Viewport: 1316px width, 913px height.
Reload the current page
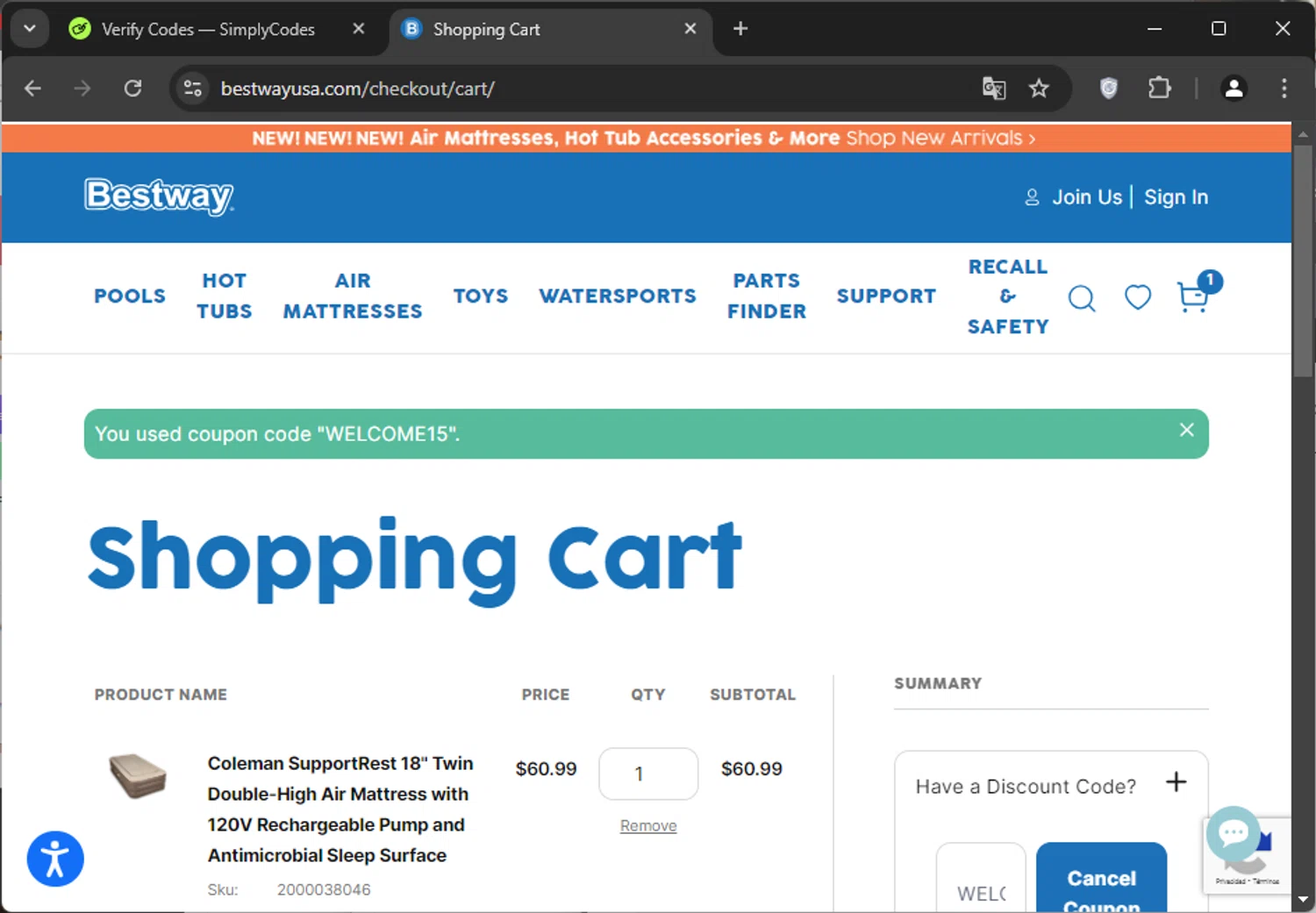point(132,89)
